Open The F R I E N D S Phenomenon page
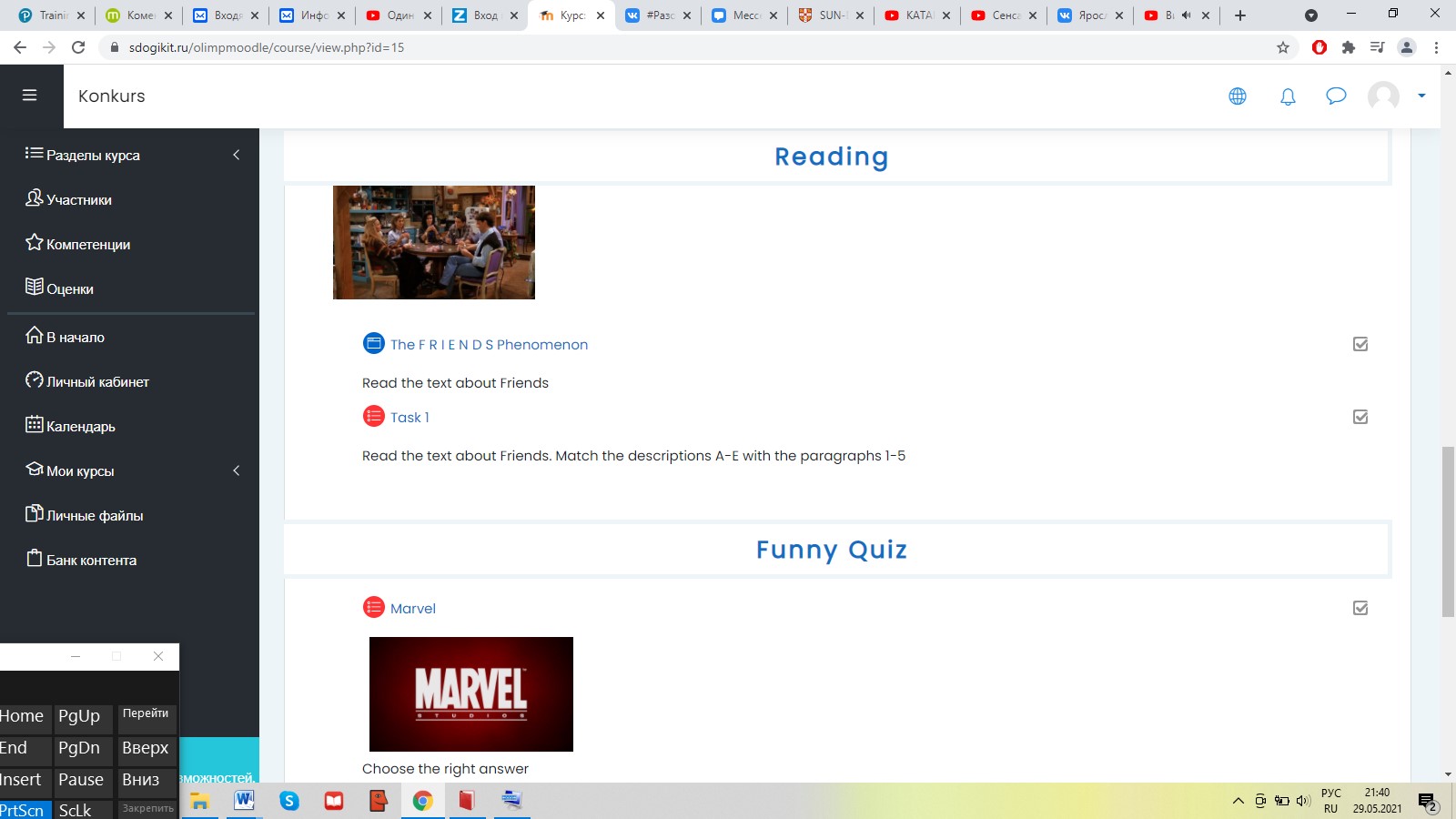The image size is (1456, 819). (x=489, y=344)
